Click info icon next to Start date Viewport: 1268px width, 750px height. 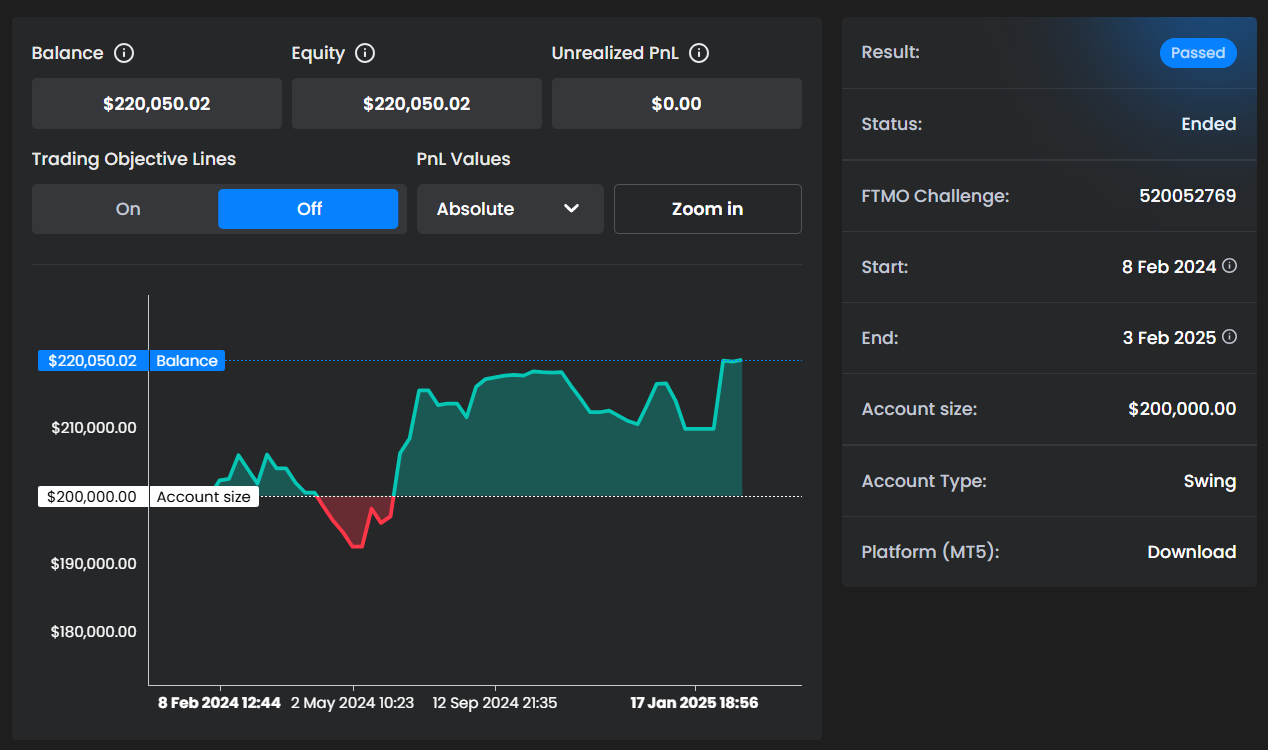point(1230,266)
